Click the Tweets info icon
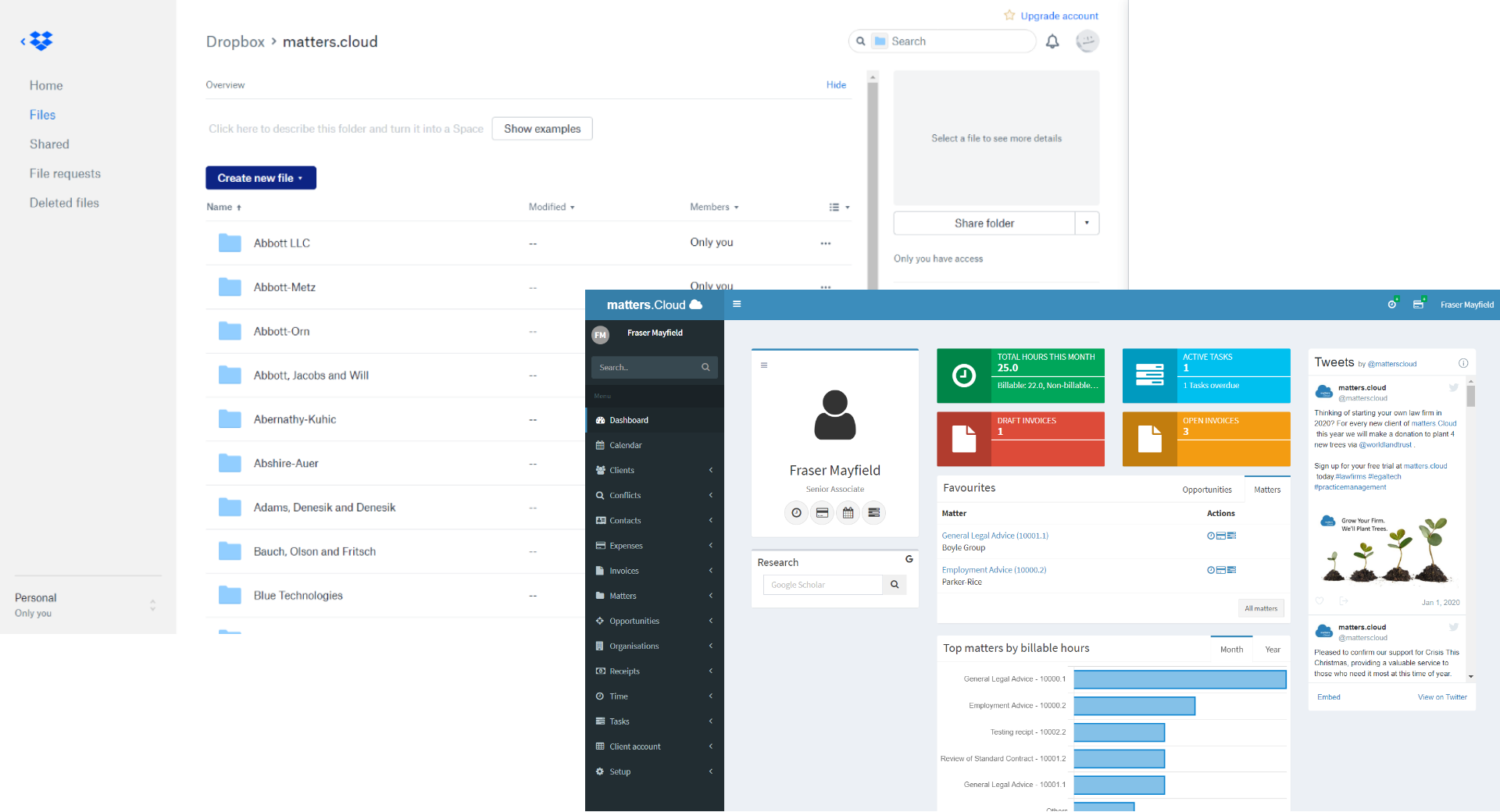The height and width of the screenshot is (812, 1500). (x=1463, y=363)
